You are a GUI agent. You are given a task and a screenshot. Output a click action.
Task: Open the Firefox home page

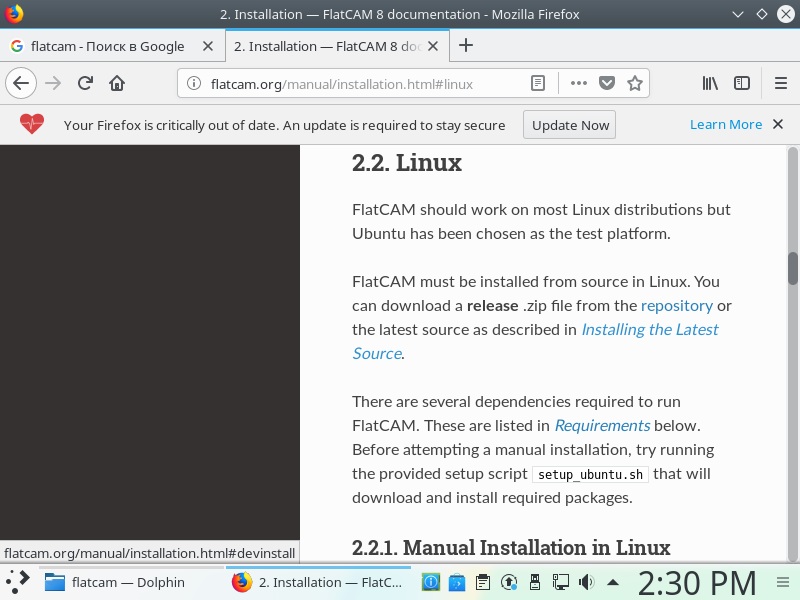(x=117, y=83)
